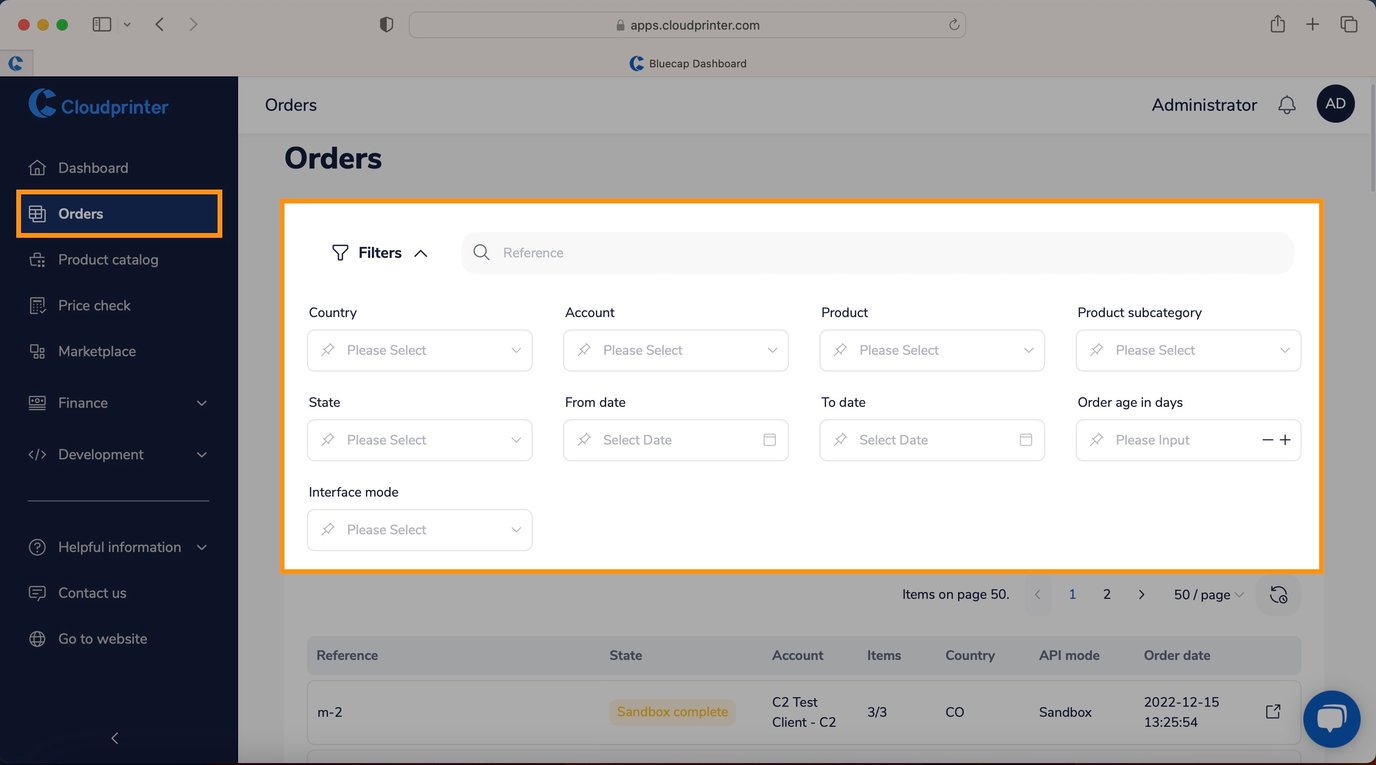Open the Country filter dropdown

pyautogui.click(x=419, y=350)
